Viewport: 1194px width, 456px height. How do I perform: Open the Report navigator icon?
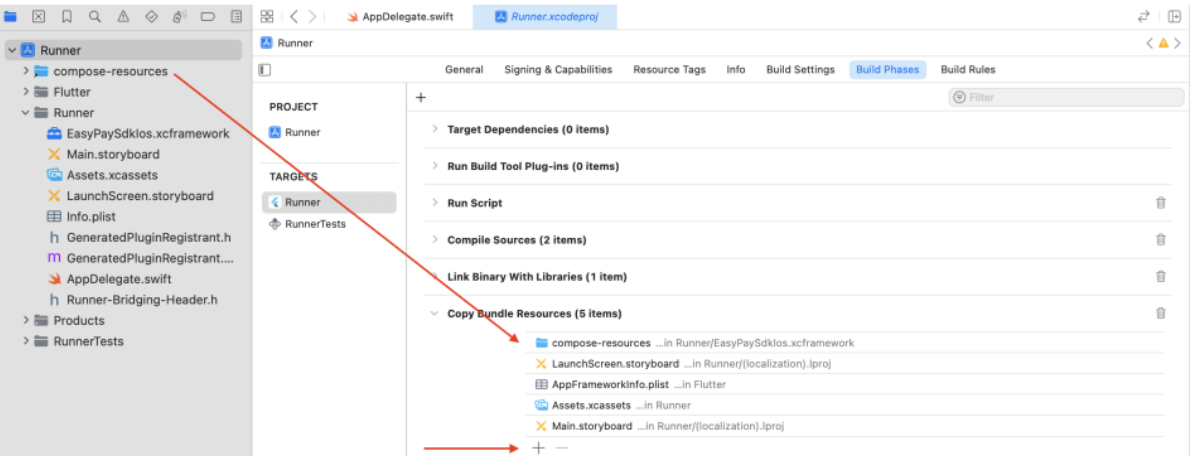pyautogui.click(x=236, y=16)
